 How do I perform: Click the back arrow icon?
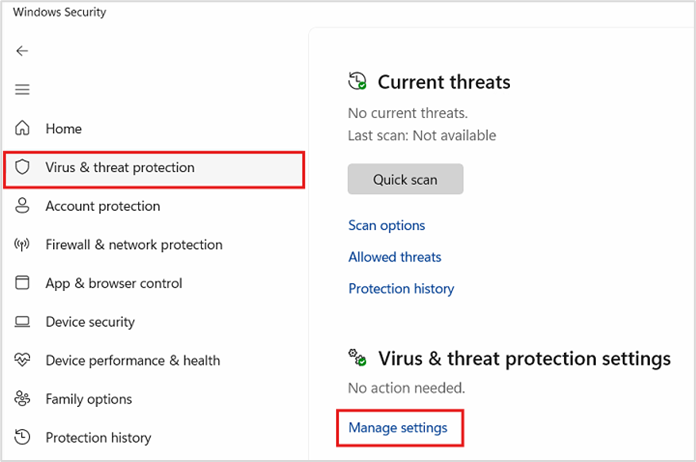point(22,51)
